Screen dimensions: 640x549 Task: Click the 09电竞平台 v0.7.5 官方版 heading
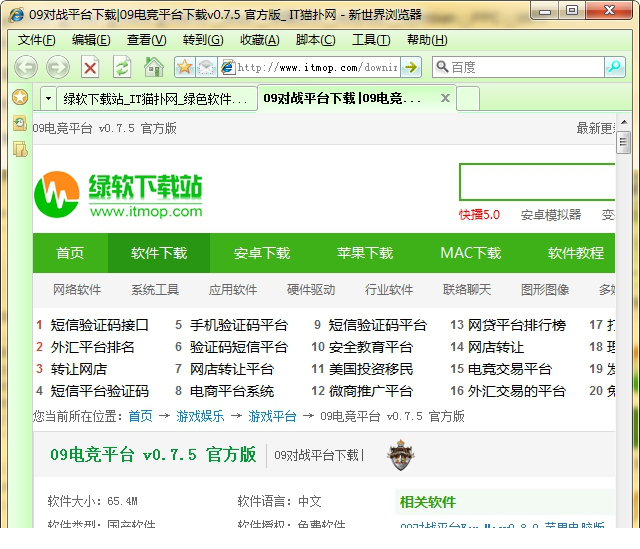point(153,455)
